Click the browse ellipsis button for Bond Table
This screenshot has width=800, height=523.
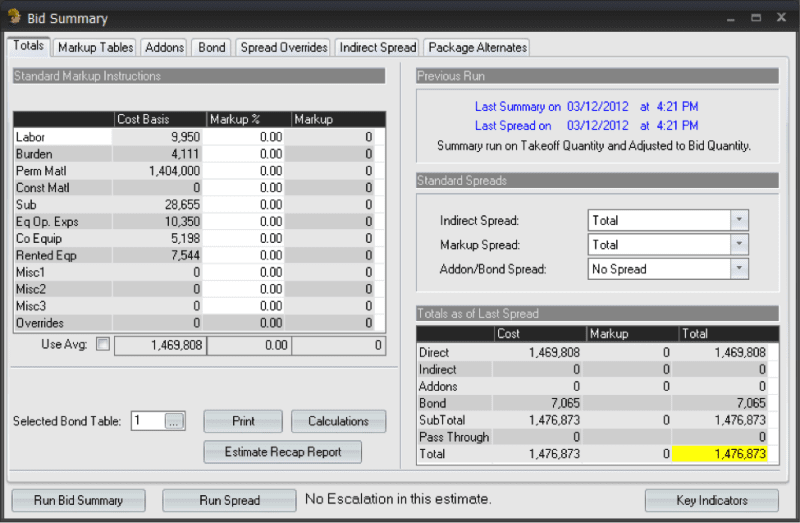[x=174, y=422]
